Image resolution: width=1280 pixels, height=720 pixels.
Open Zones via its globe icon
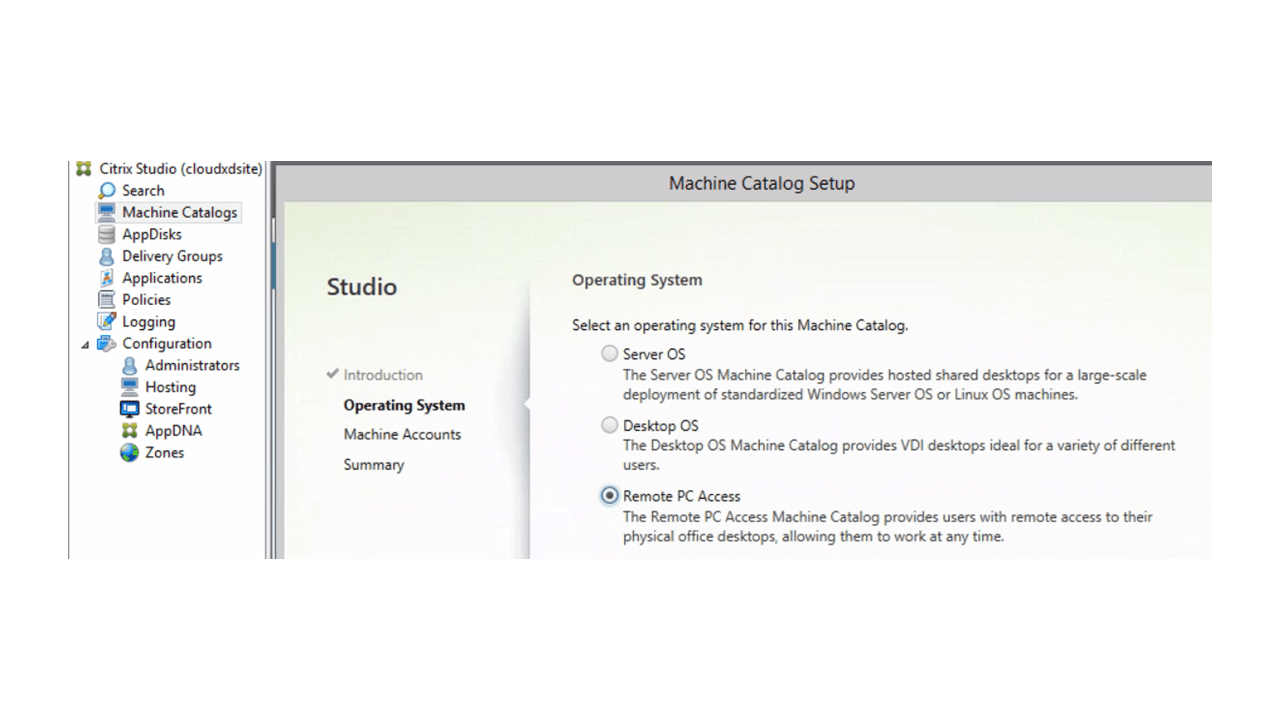(x=129, y=452)
